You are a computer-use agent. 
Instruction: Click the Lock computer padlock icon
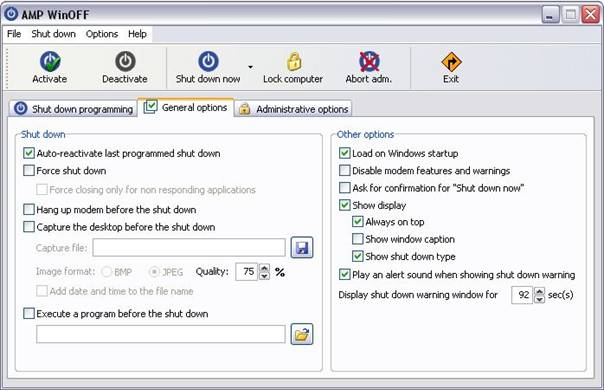[294, 62]
